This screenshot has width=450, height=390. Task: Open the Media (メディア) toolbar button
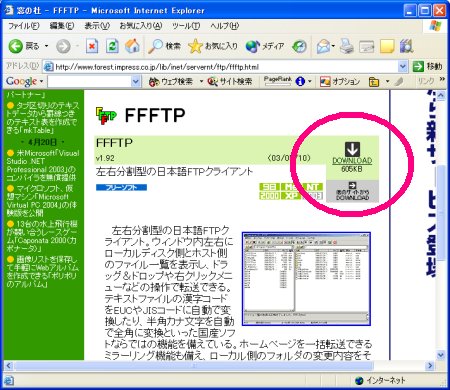(x=265, y=46)
